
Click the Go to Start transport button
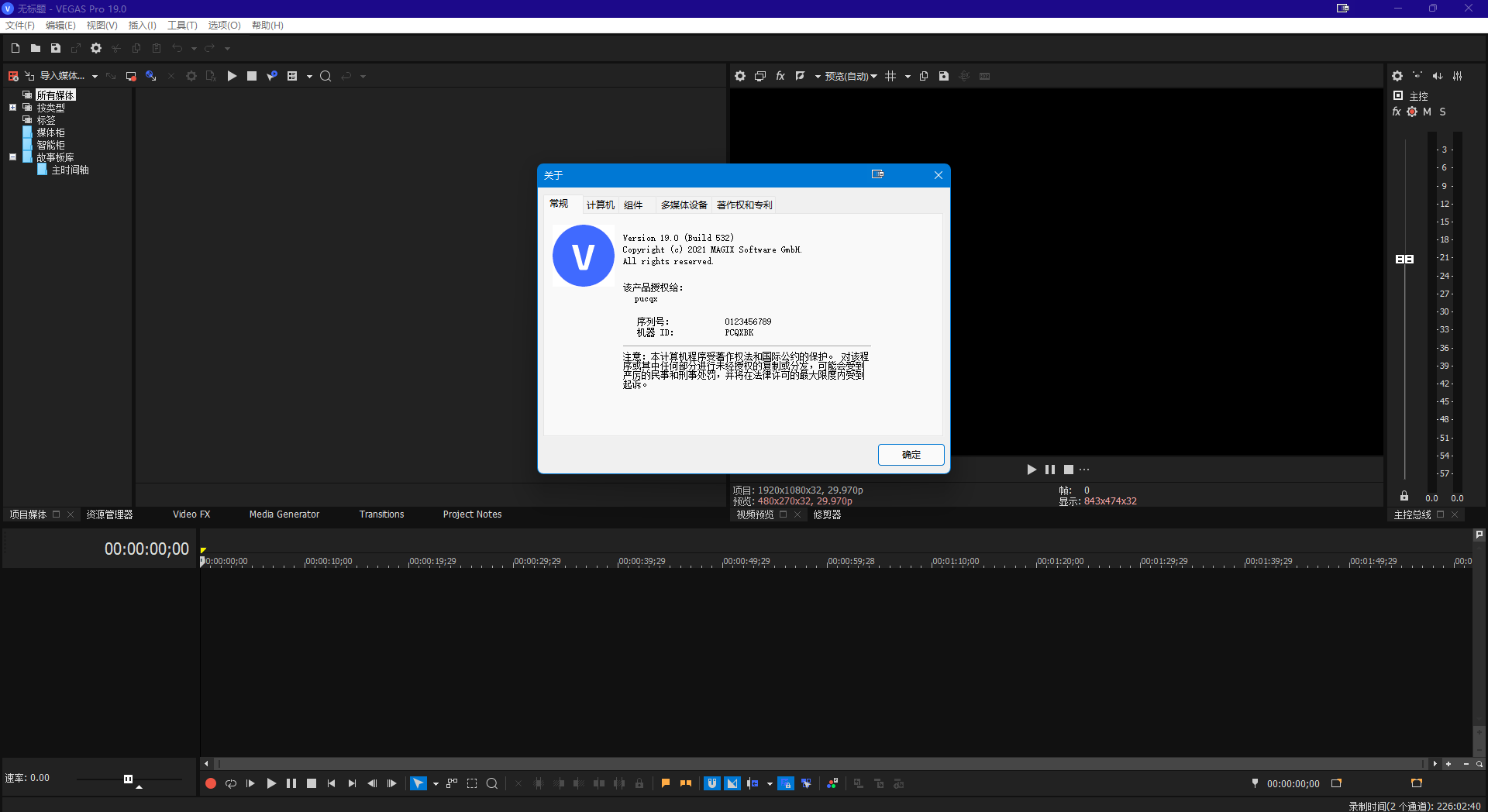[332, 783]
